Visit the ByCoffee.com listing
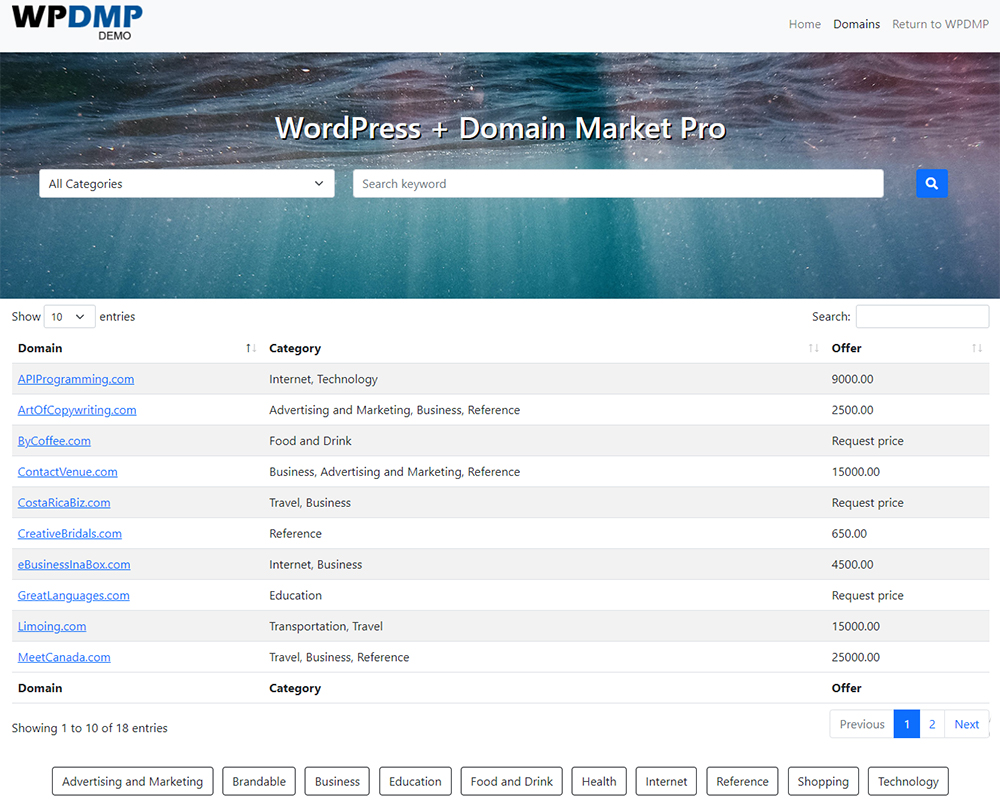Image resolution: width=1000 pixels, height=800 pixels. (x=54, y=441)
